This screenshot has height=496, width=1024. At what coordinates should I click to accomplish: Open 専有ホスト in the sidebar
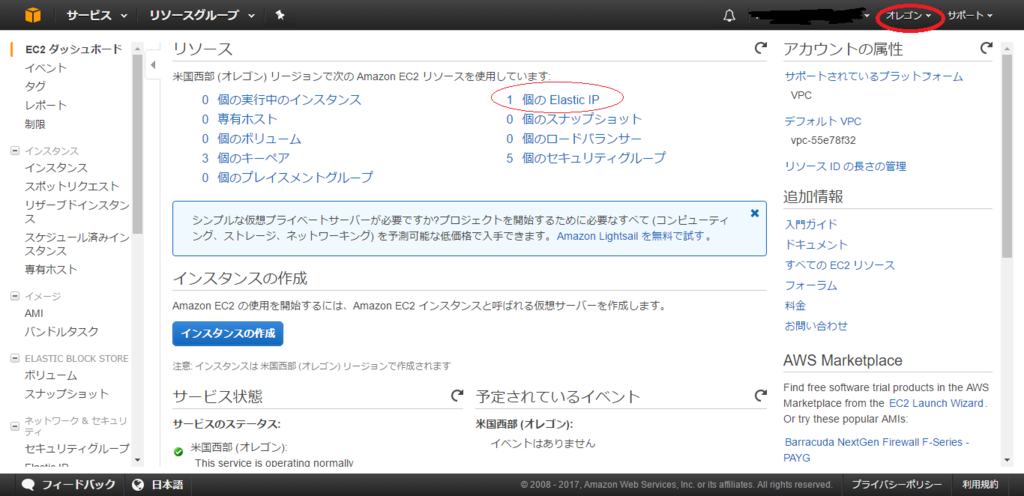point(50,270)
